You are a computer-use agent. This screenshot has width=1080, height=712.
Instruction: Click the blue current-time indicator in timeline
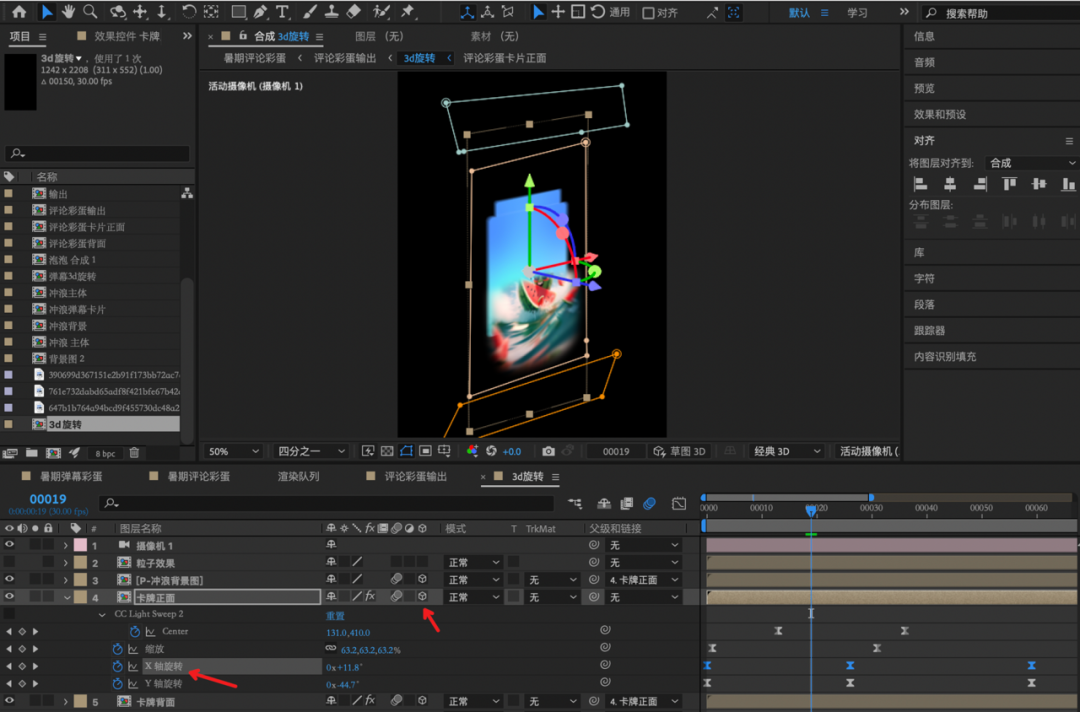coord(810,510)
